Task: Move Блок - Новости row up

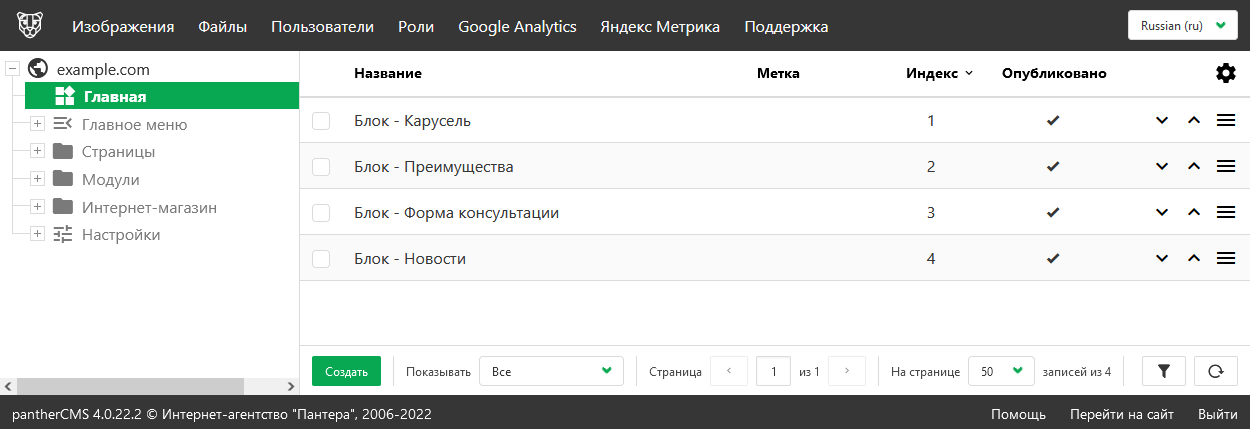Action: (x=1193, y=259)
